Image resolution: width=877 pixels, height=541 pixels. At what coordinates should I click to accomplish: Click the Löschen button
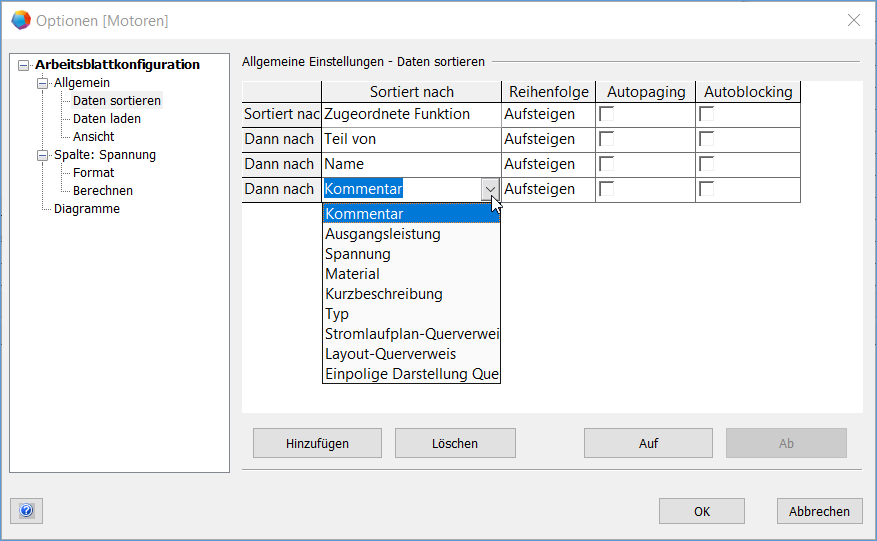tap(455, 443)
